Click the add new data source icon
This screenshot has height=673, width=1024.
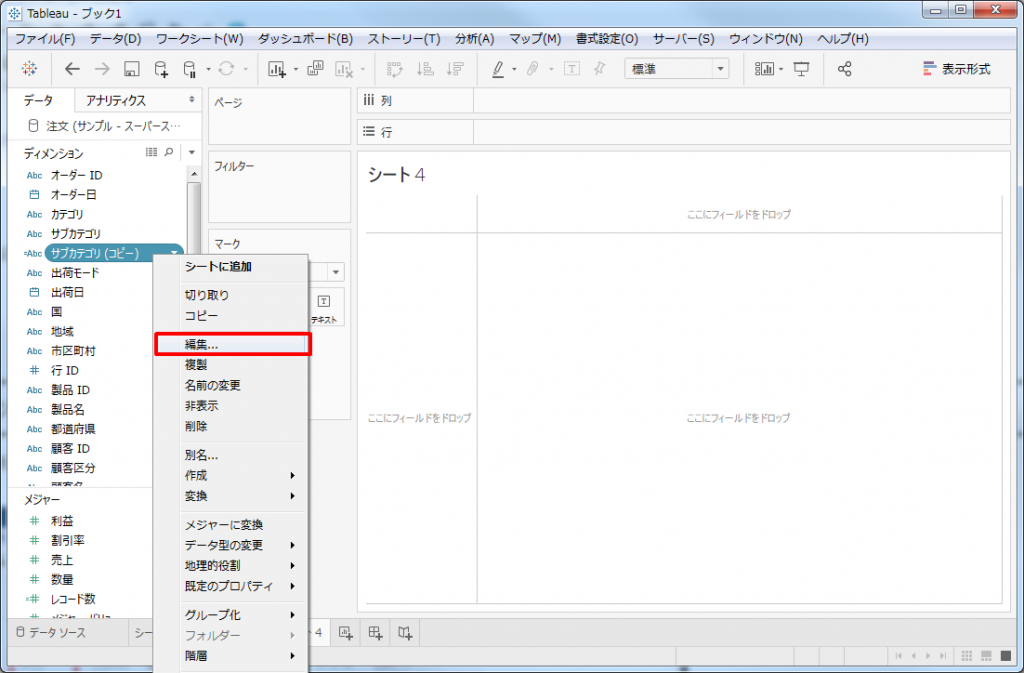[x=161, y=69]
